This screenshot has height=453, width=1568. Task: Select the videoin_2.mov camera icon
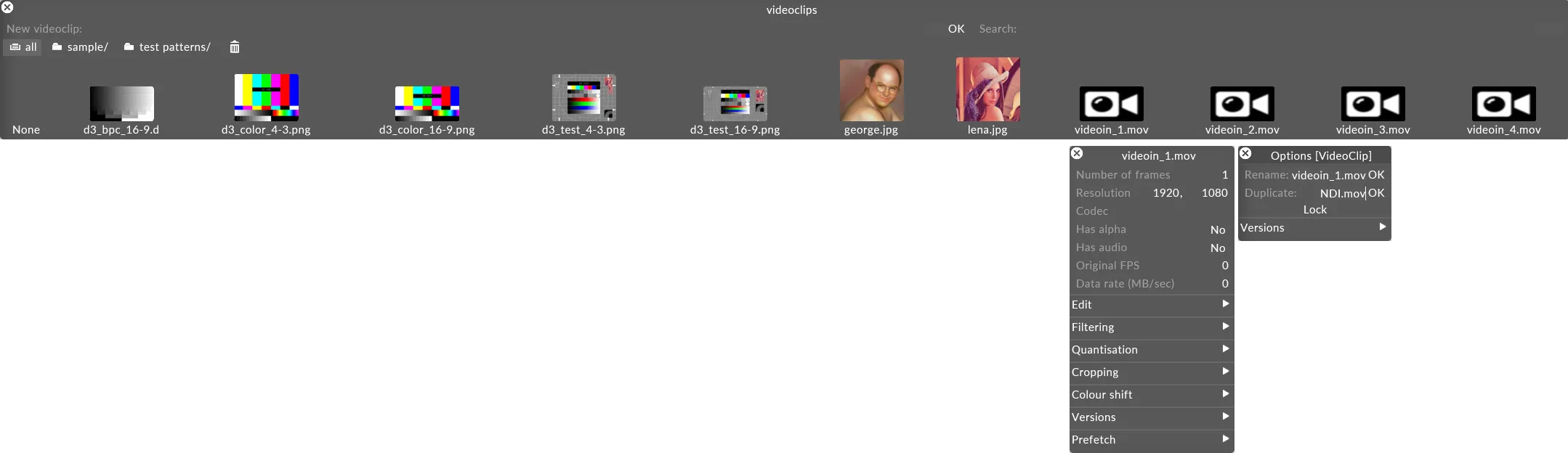coord(1242,104)
